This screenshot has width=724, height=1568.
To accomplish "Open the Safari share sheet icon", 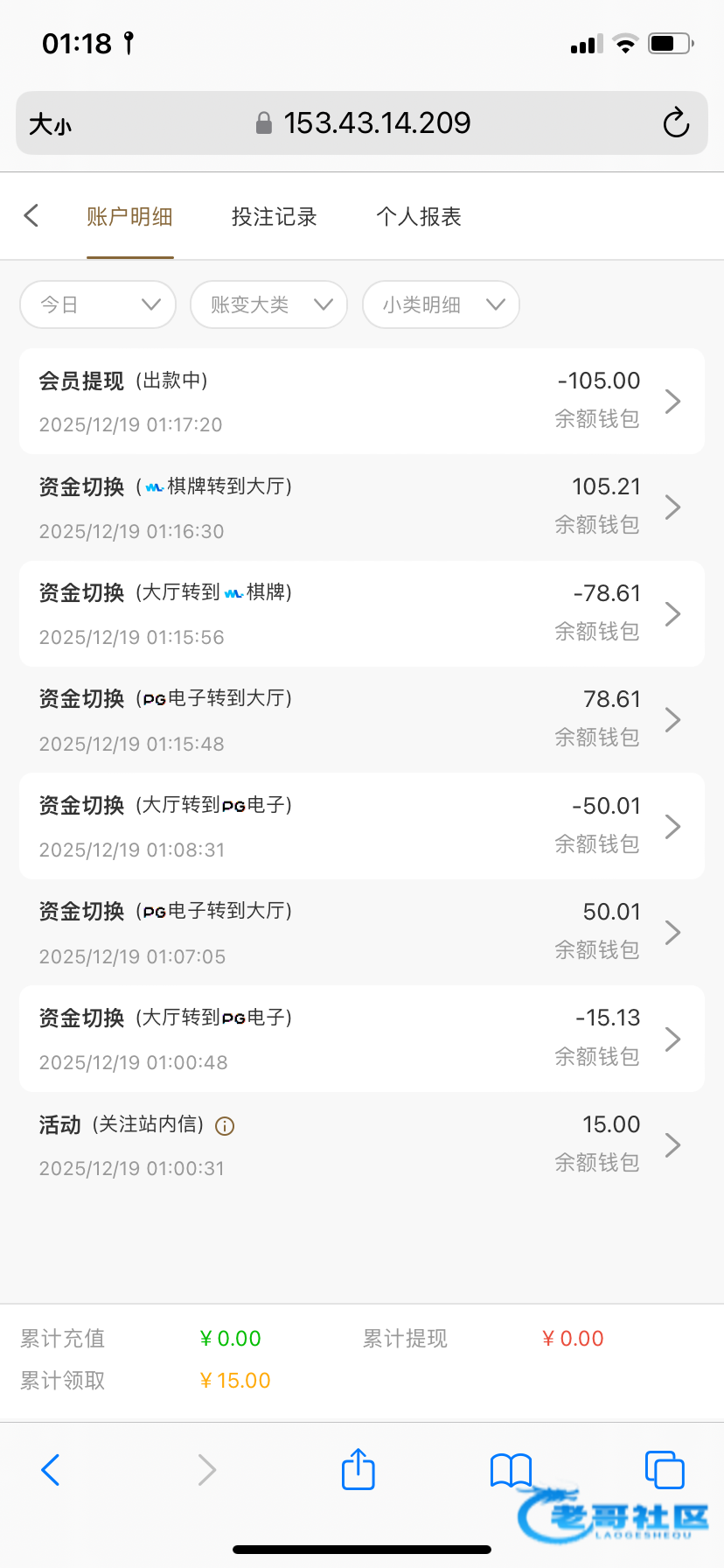I will click(358, 1469).
